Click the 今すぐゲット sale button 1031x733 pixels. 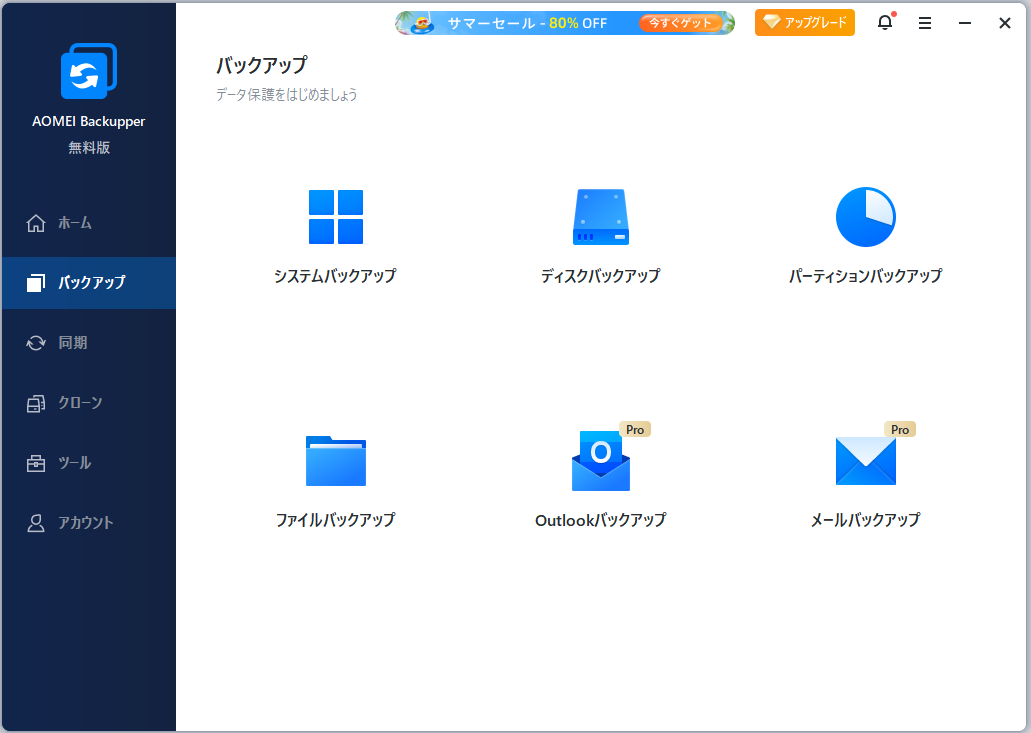click(681, 23)
